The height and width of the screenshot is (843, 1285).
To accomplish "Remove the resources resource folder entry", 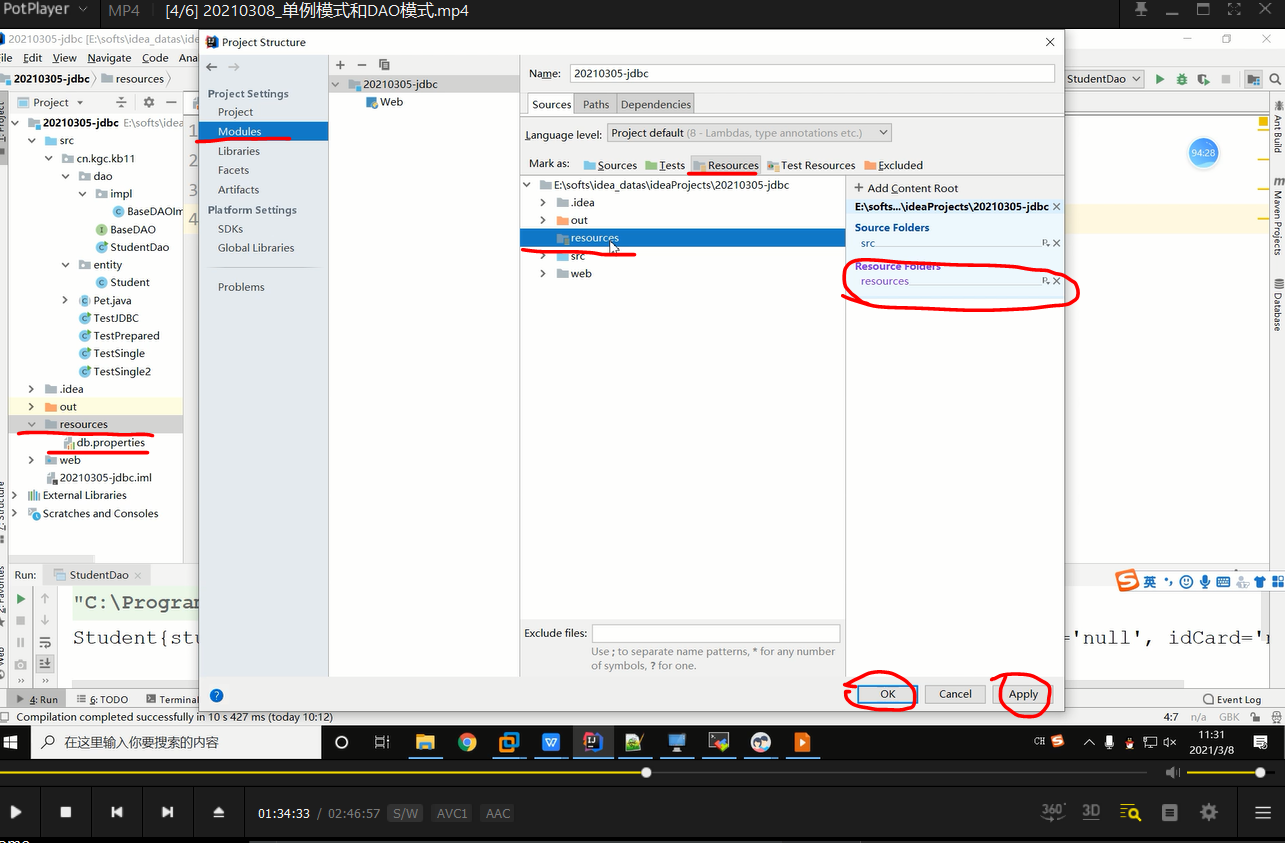I will (1056, 281).
